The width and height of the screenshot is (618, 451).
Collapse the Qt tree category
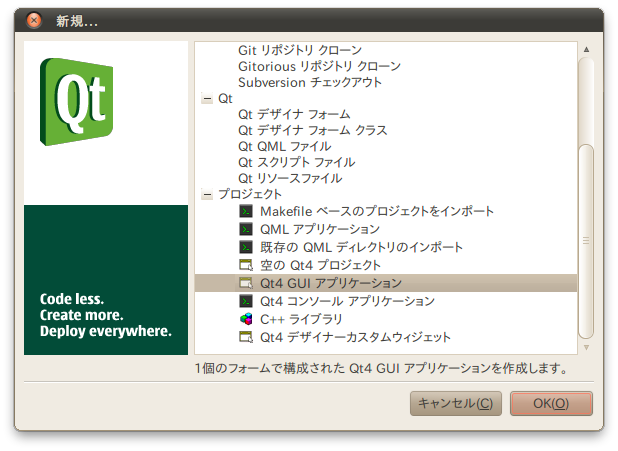click(207, 99)
